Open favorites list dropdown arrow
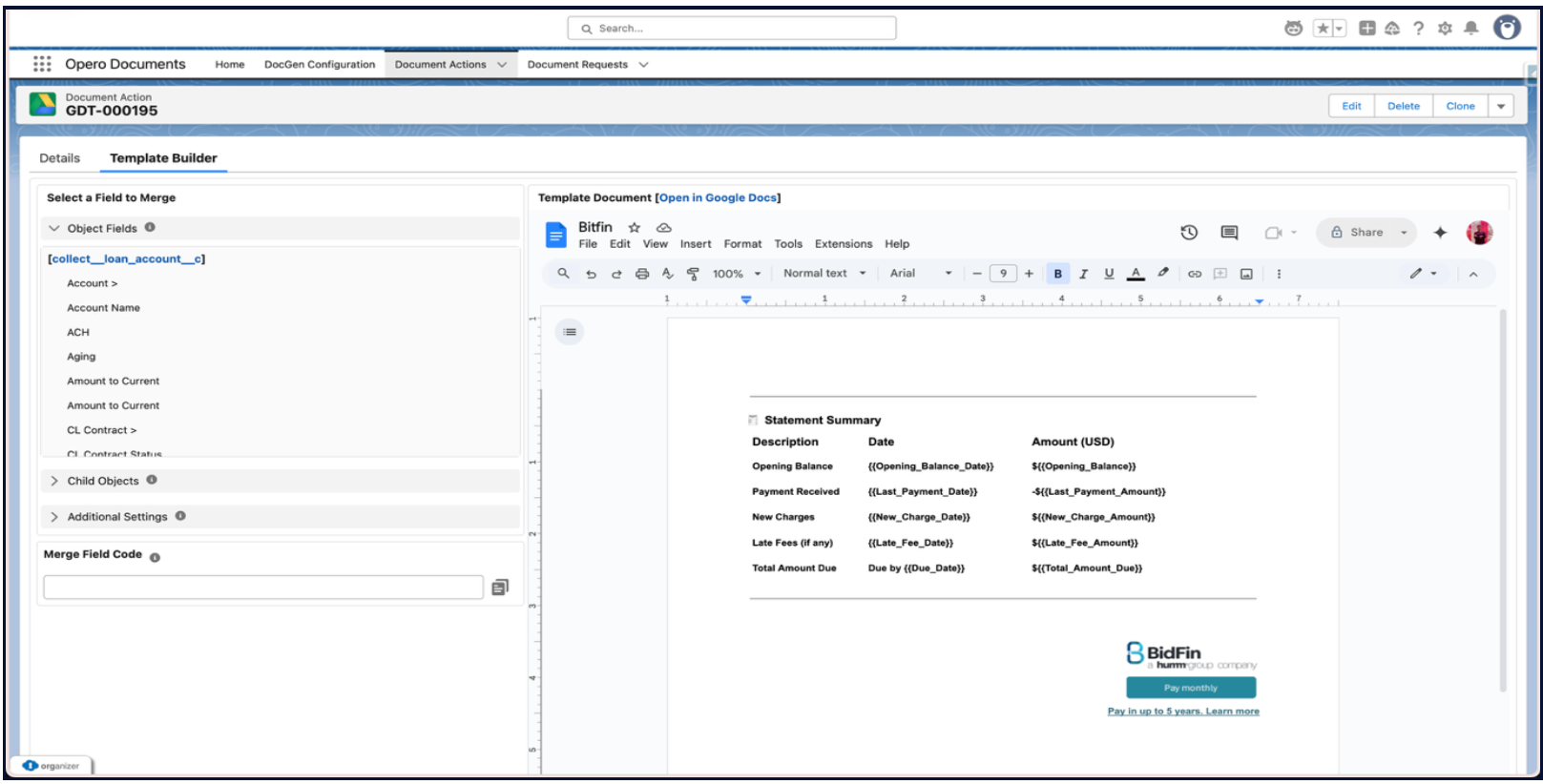Image resolution: width=1543 pixels, height=784 pixels. [1340, 29]
